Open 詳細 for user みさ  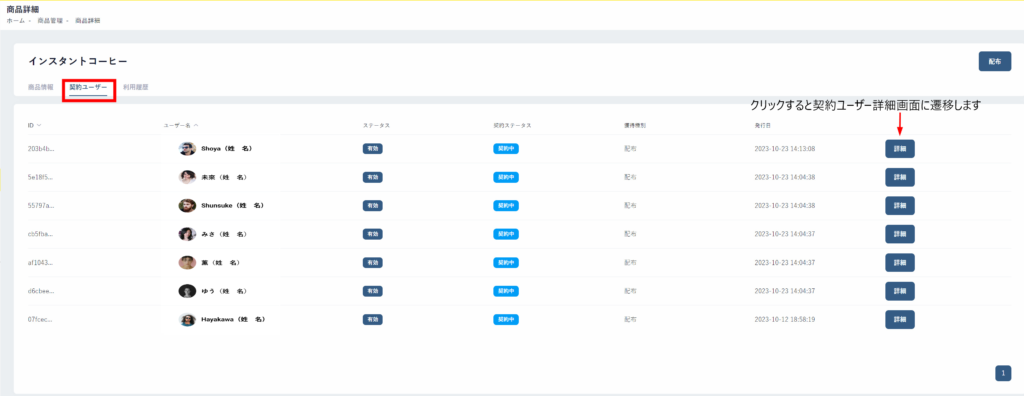900,234
